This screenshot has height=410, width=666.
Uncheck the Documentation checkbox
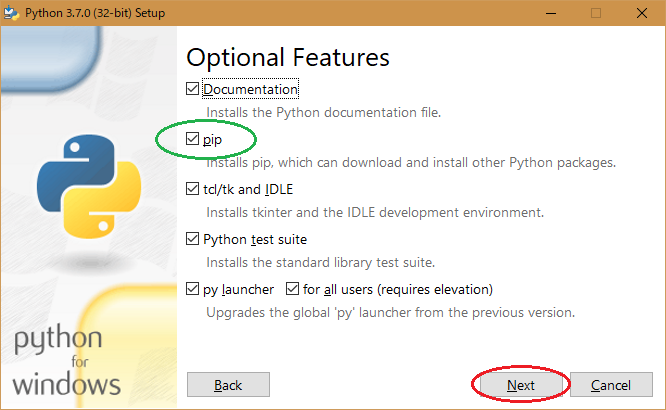click(x=193, y=89)
